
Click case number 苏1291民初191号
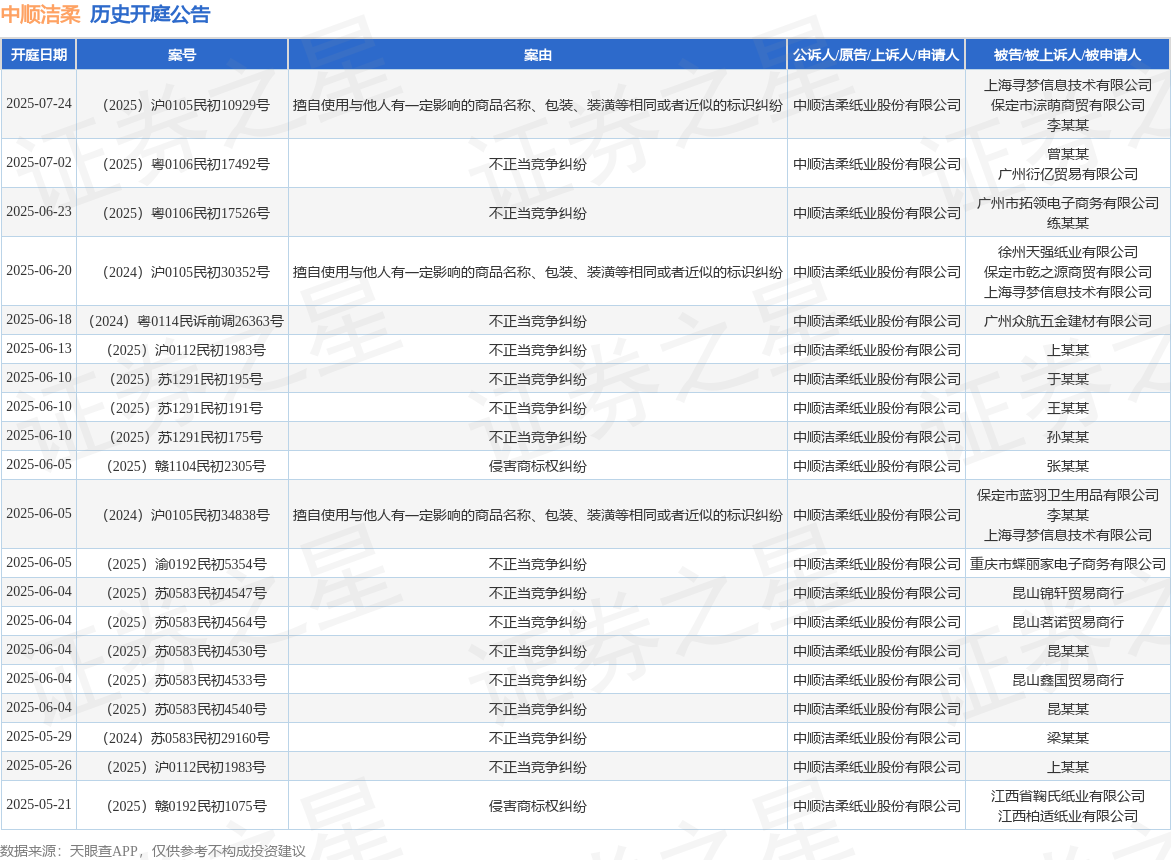pos(186,408)
